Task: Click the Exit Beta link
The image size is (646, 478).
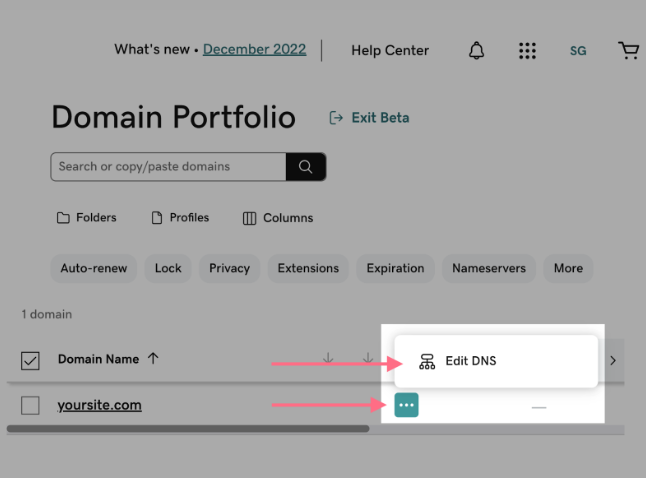Action: [369, 118]
